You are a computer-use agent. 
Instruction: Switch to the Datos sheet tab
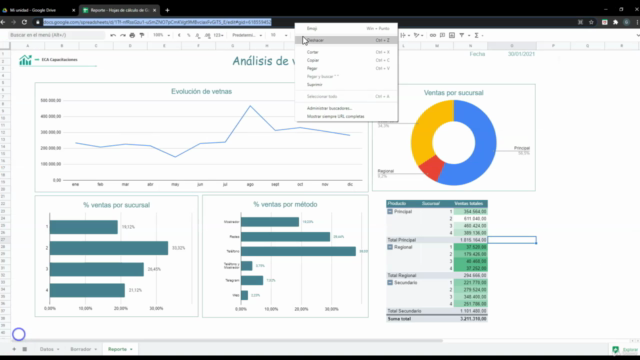47,349
